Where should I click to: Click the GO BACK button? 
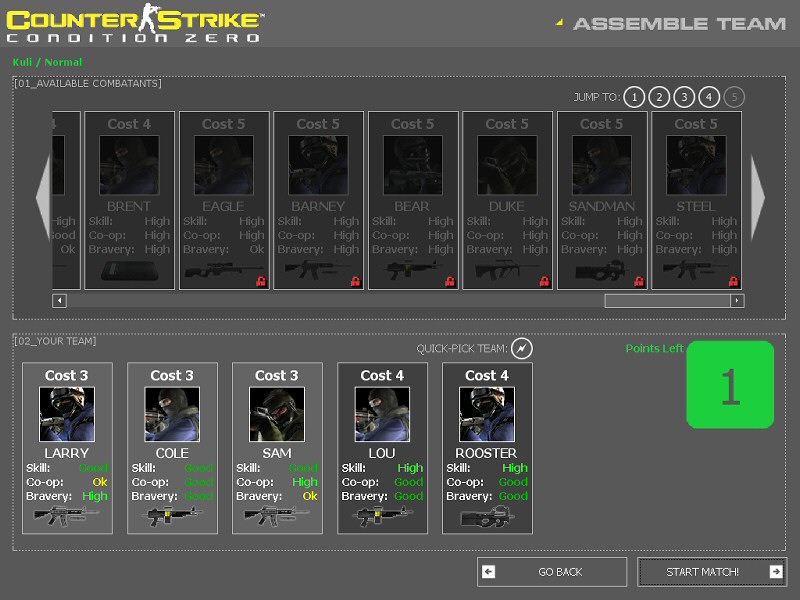[552, 572]
